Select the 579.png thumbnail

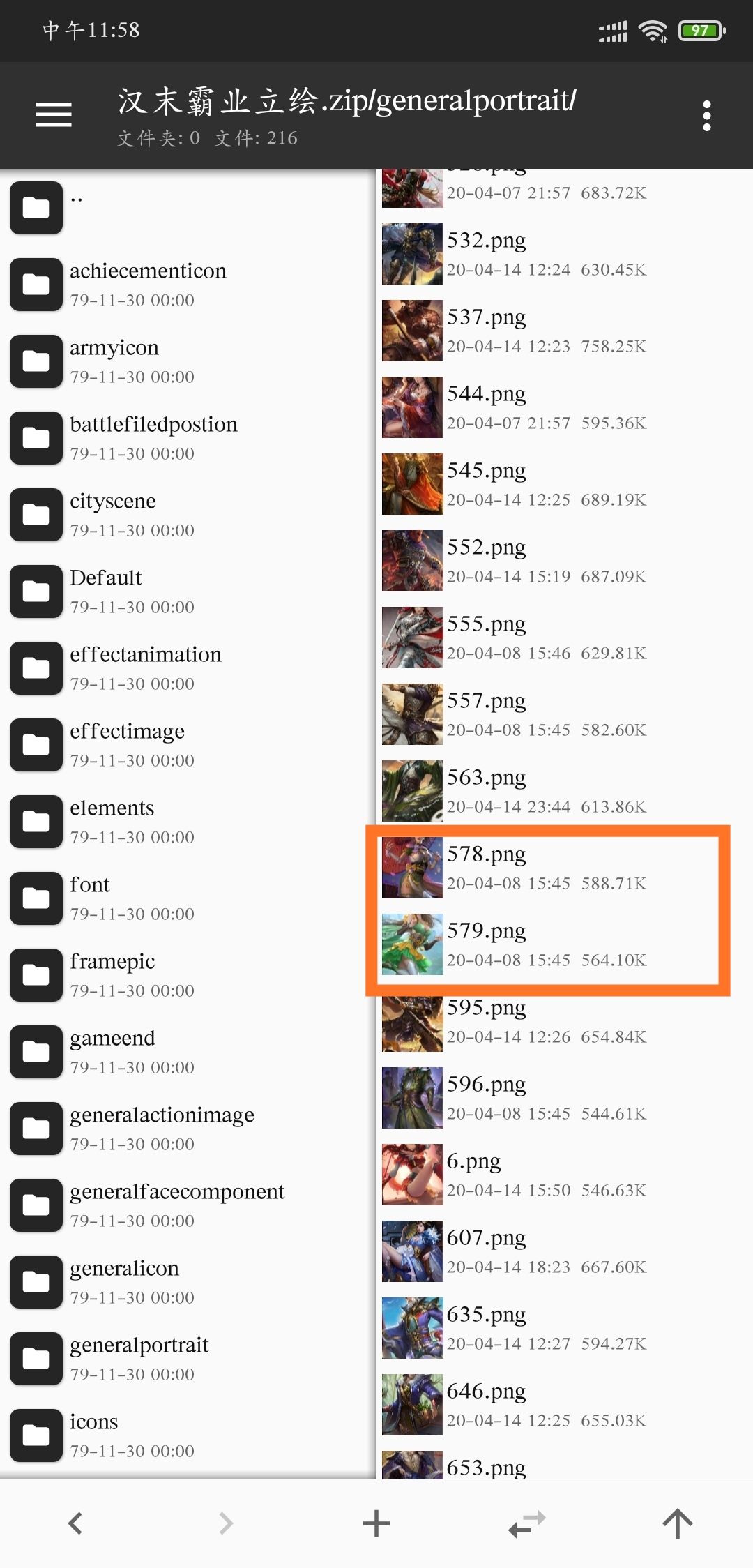[x=412, y=944]
